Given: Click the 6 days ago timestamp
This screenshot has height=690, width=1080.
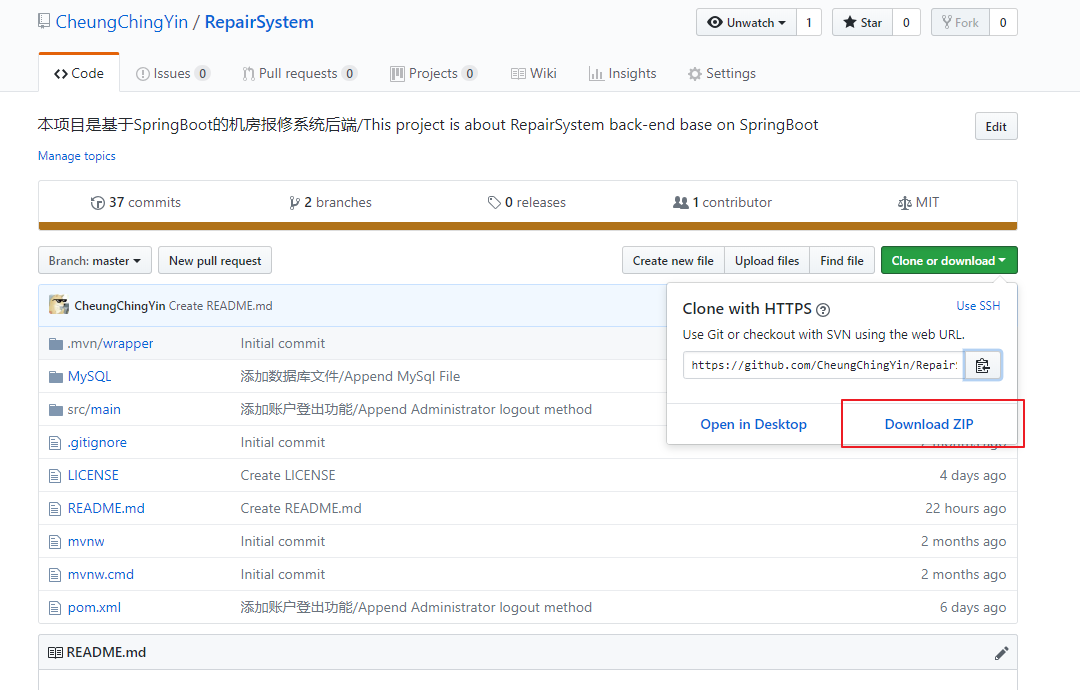Looking at the screenshot, I should click(973, 608).
